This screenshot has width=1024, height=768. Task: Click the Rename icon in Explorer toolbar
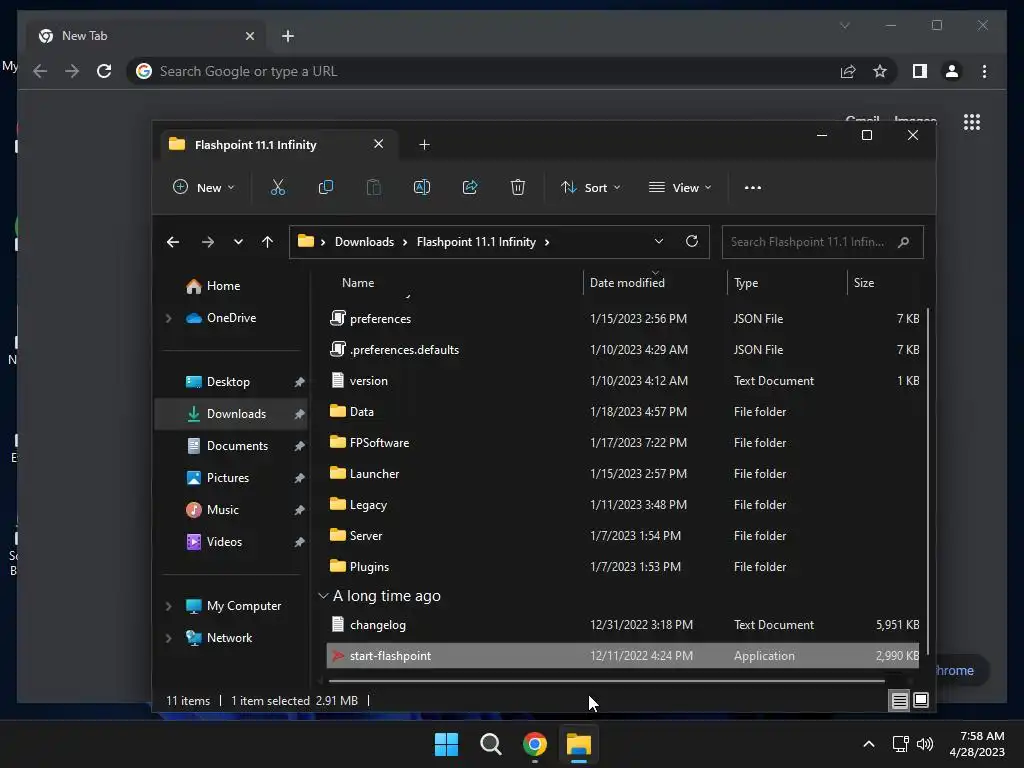(x=422, y=187)
